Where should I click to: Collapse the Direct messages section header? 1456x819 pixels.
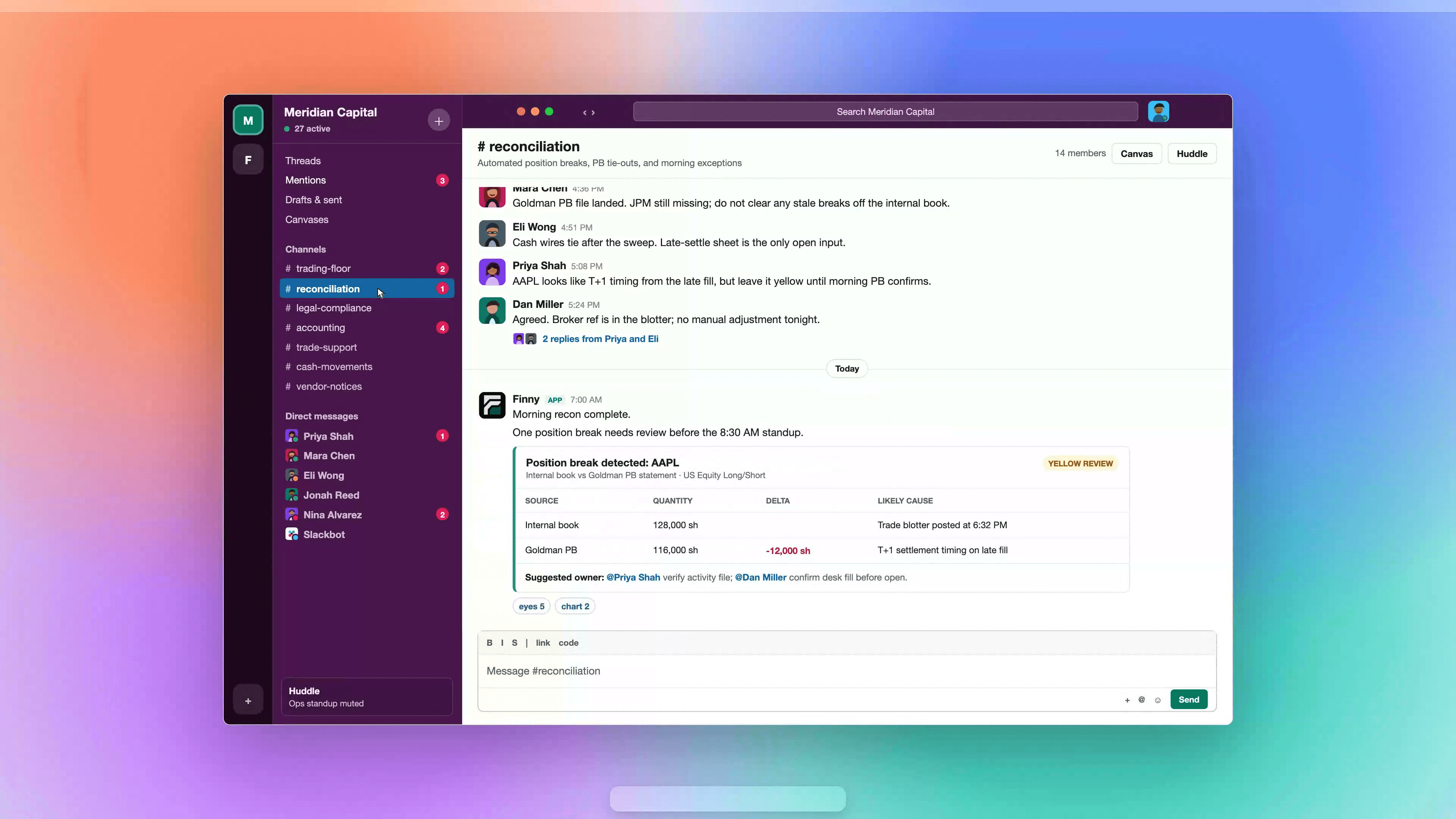[322, 416]
